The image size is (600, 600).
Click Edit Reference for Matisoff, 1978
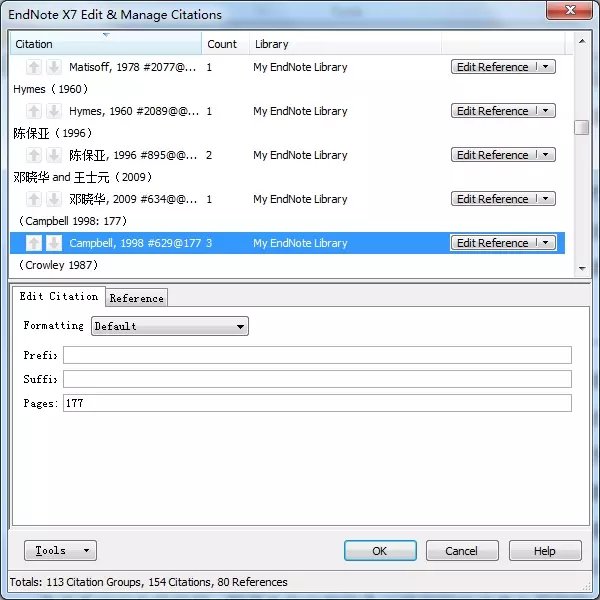tap(494, 67)
